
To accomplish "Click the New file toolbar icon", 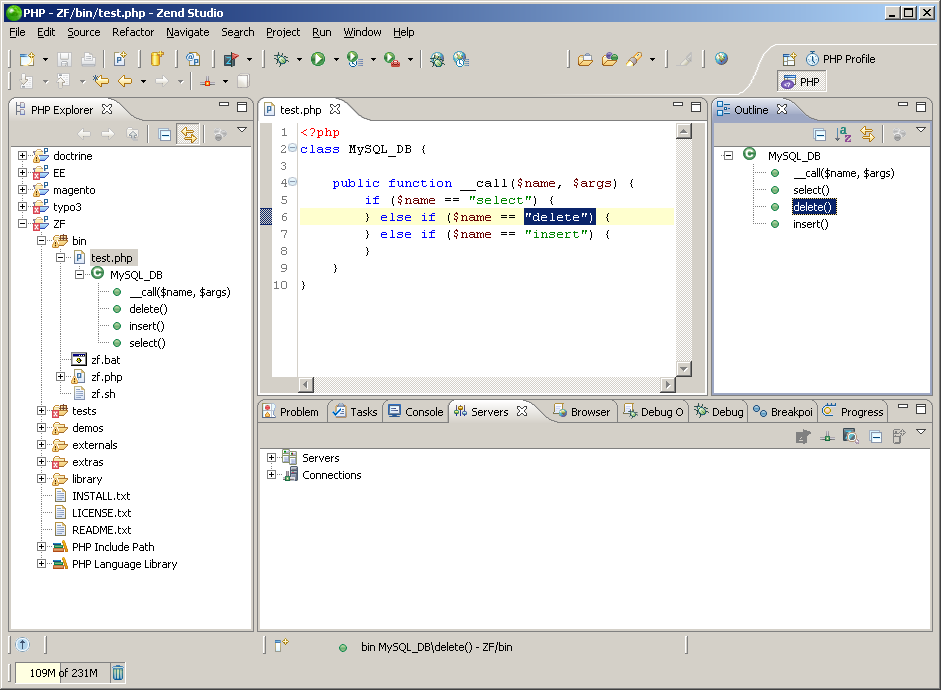I will tap(27, 59).
